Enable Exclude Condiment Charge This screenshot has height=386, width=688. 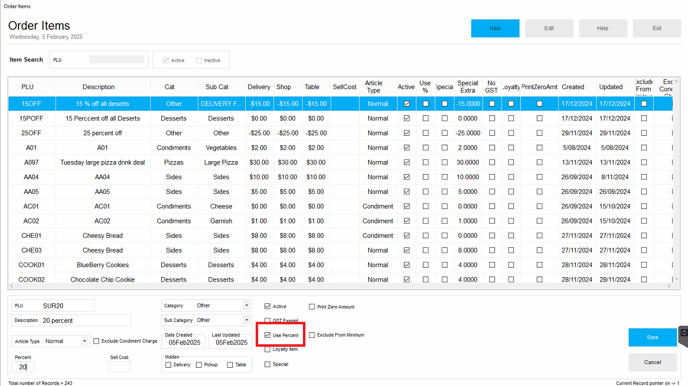click(x=96, y=341)
